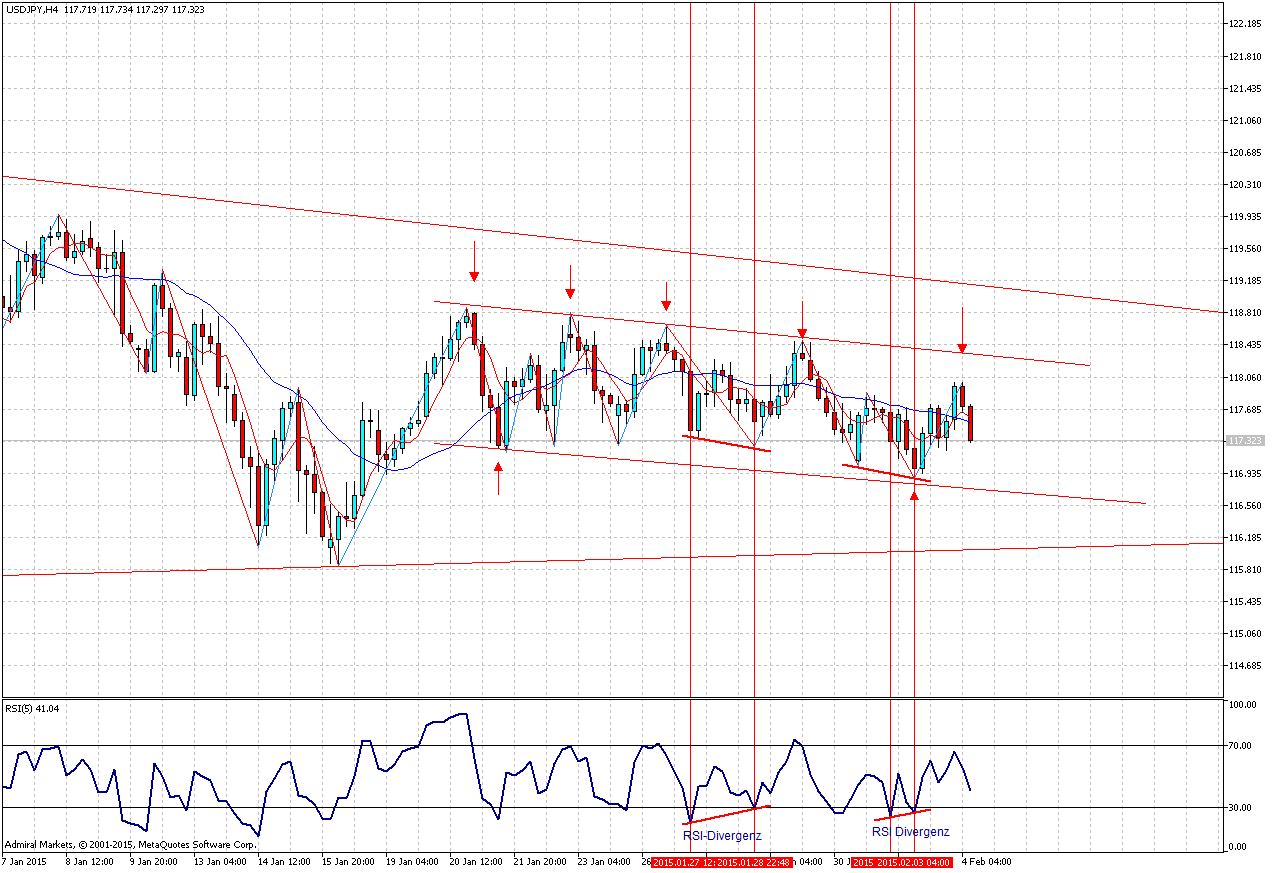The image size is (1276, 873).
Task: Click the 121.060 price axis label
Action: 1246,120
